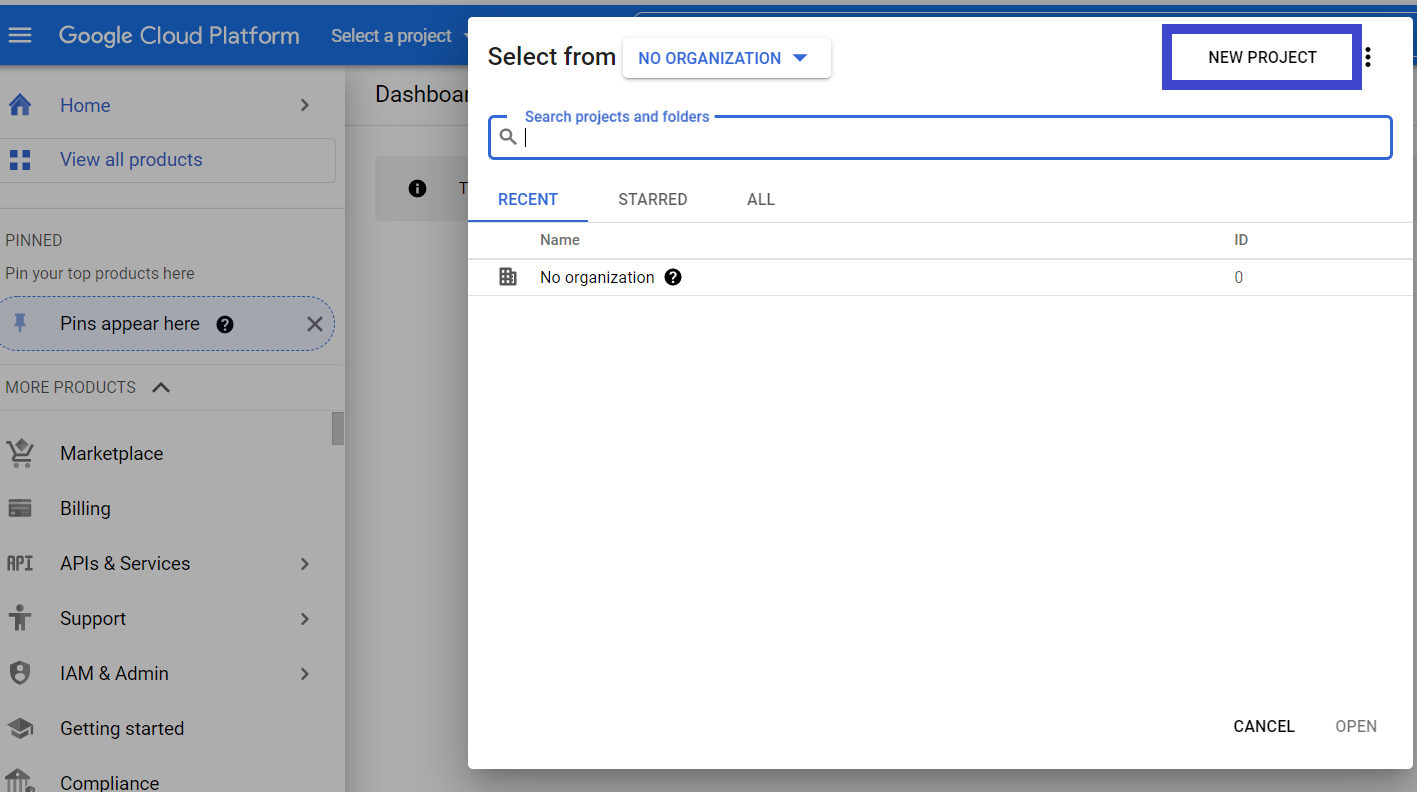Switch to the STARRED tab
Image resolution: width=1417 pixels, height=792 pixels.
[x=653, y=199]
